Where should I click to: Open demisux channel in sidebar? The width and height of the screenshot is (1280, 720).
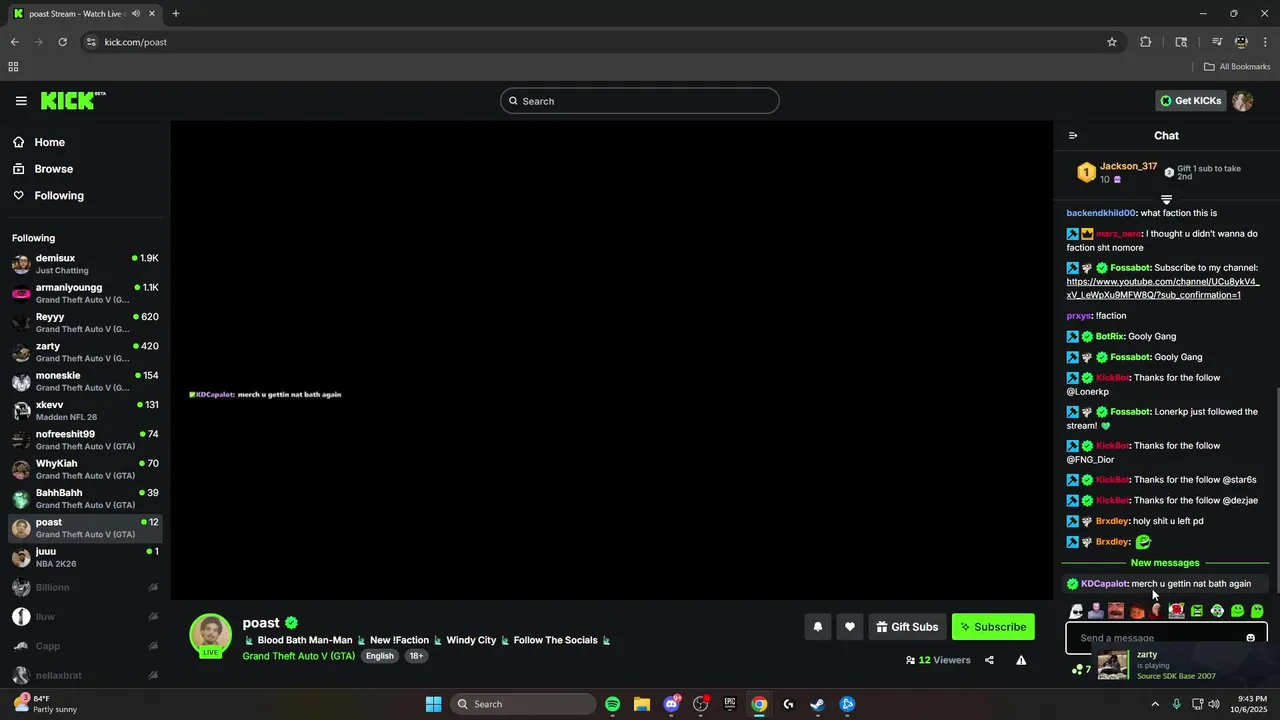click(x=85, y=264)
